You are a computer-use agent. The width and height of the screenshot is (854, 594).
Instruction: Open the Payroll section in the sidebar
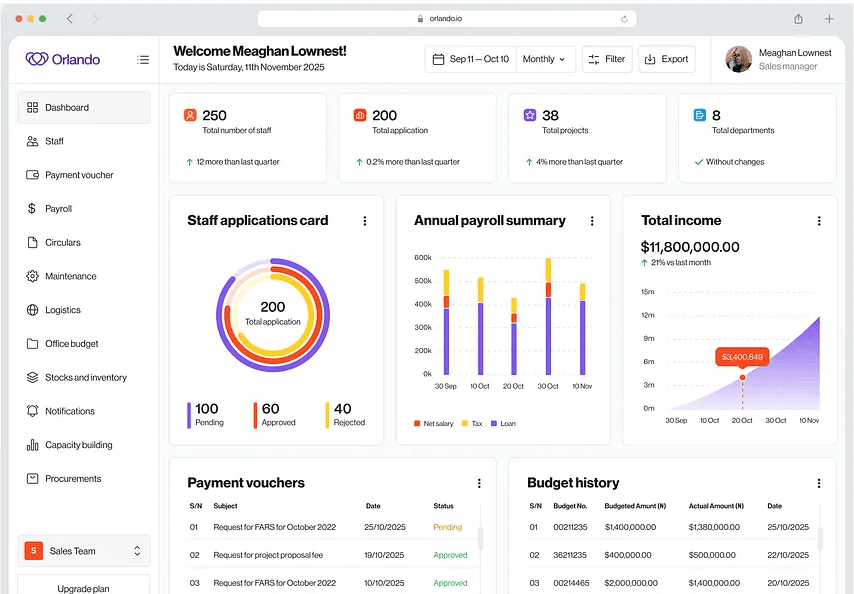coord(60,208)
